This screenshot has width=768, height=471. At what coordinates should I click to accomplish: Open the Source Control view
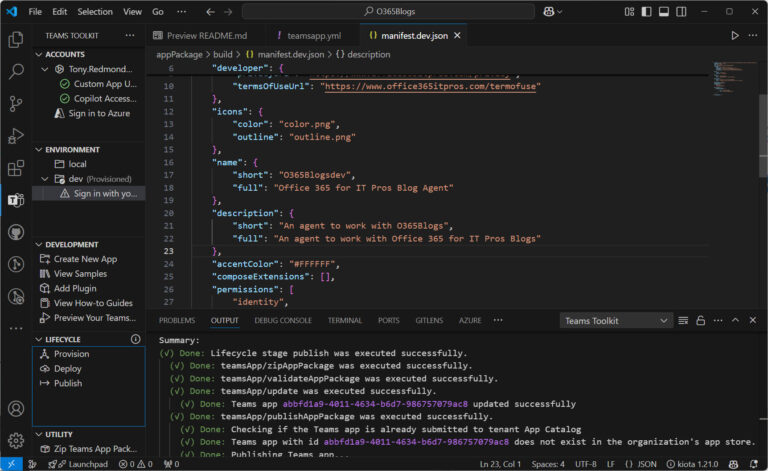coord(16,104)
